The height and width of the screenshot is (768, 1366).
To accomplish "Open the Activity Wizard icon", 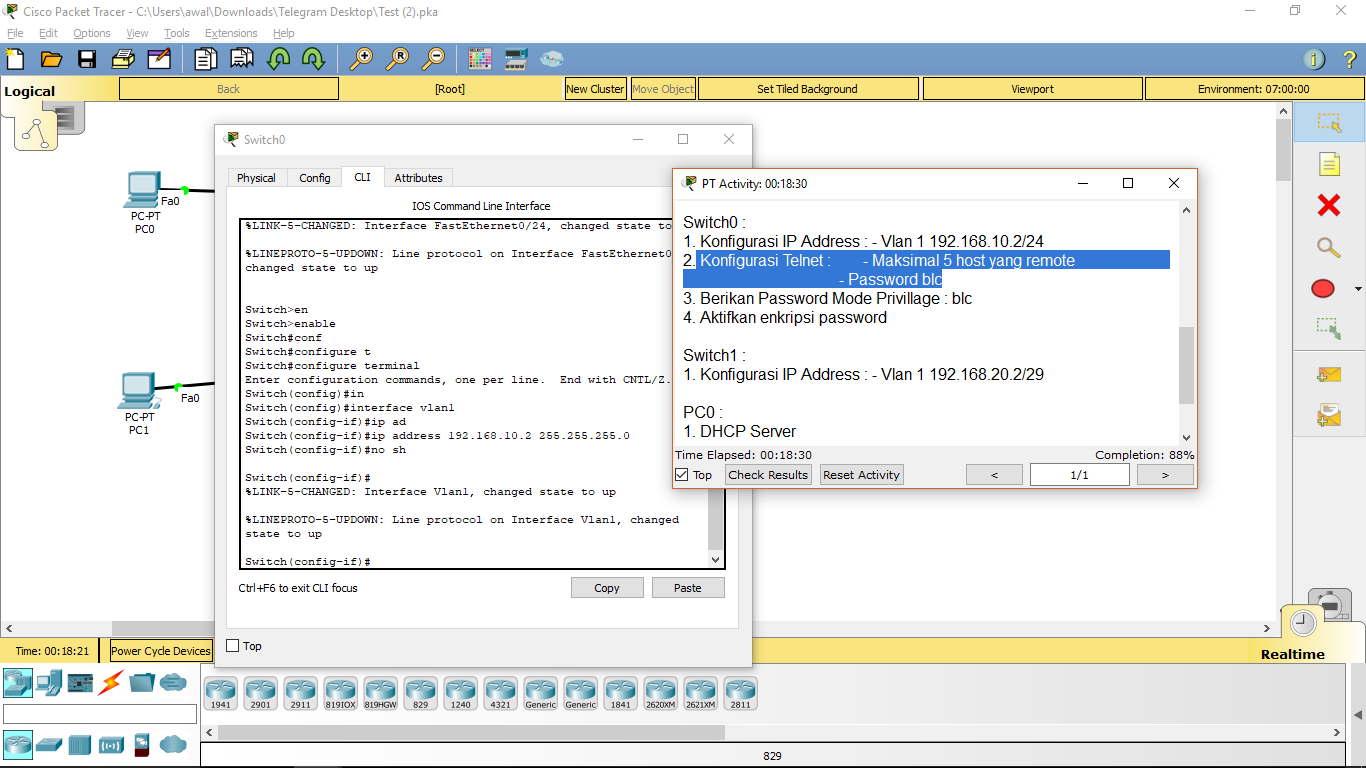I will click(x=159, y=59).
